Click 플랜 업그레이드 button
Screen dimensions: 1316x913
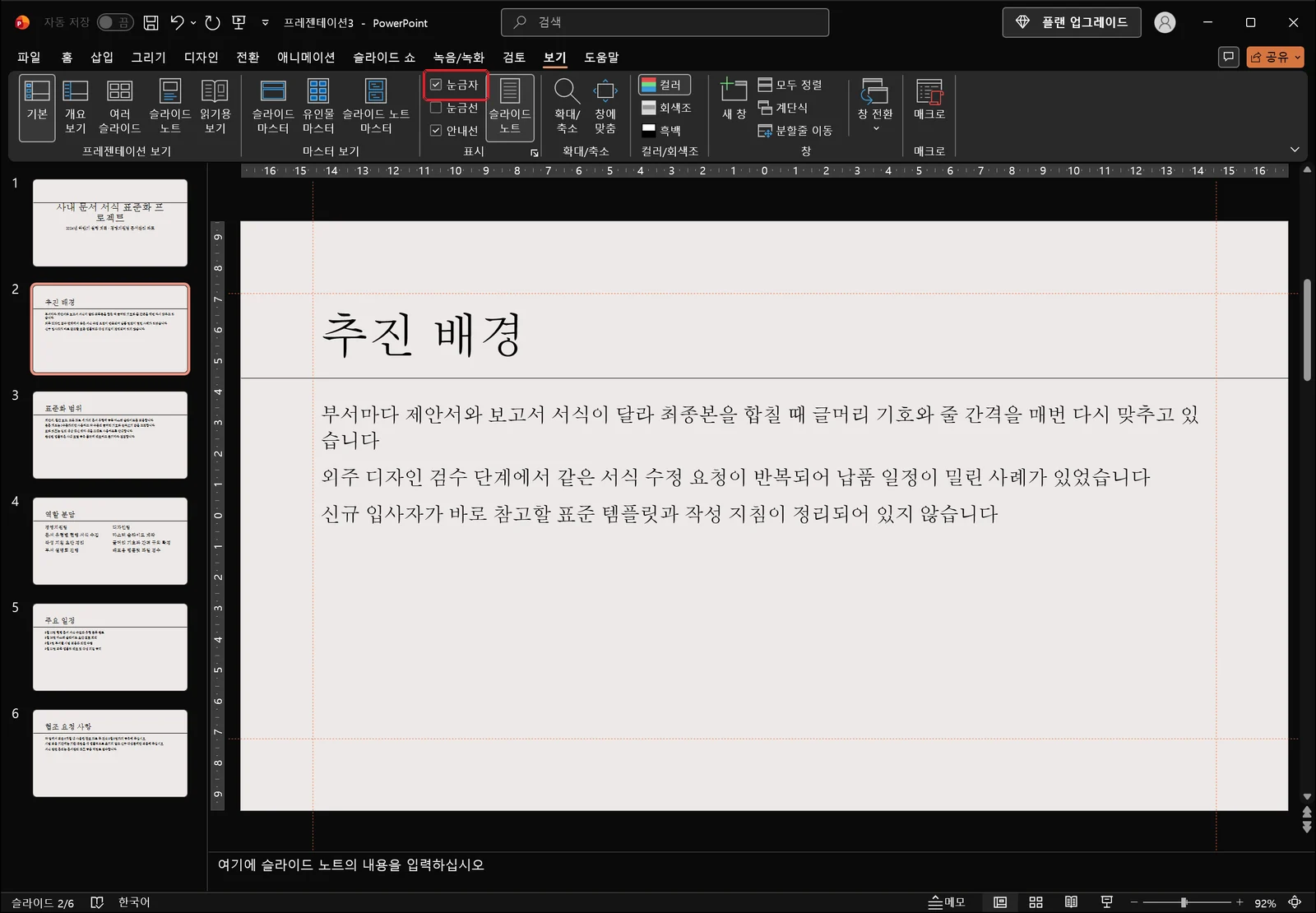[1072, 22]
